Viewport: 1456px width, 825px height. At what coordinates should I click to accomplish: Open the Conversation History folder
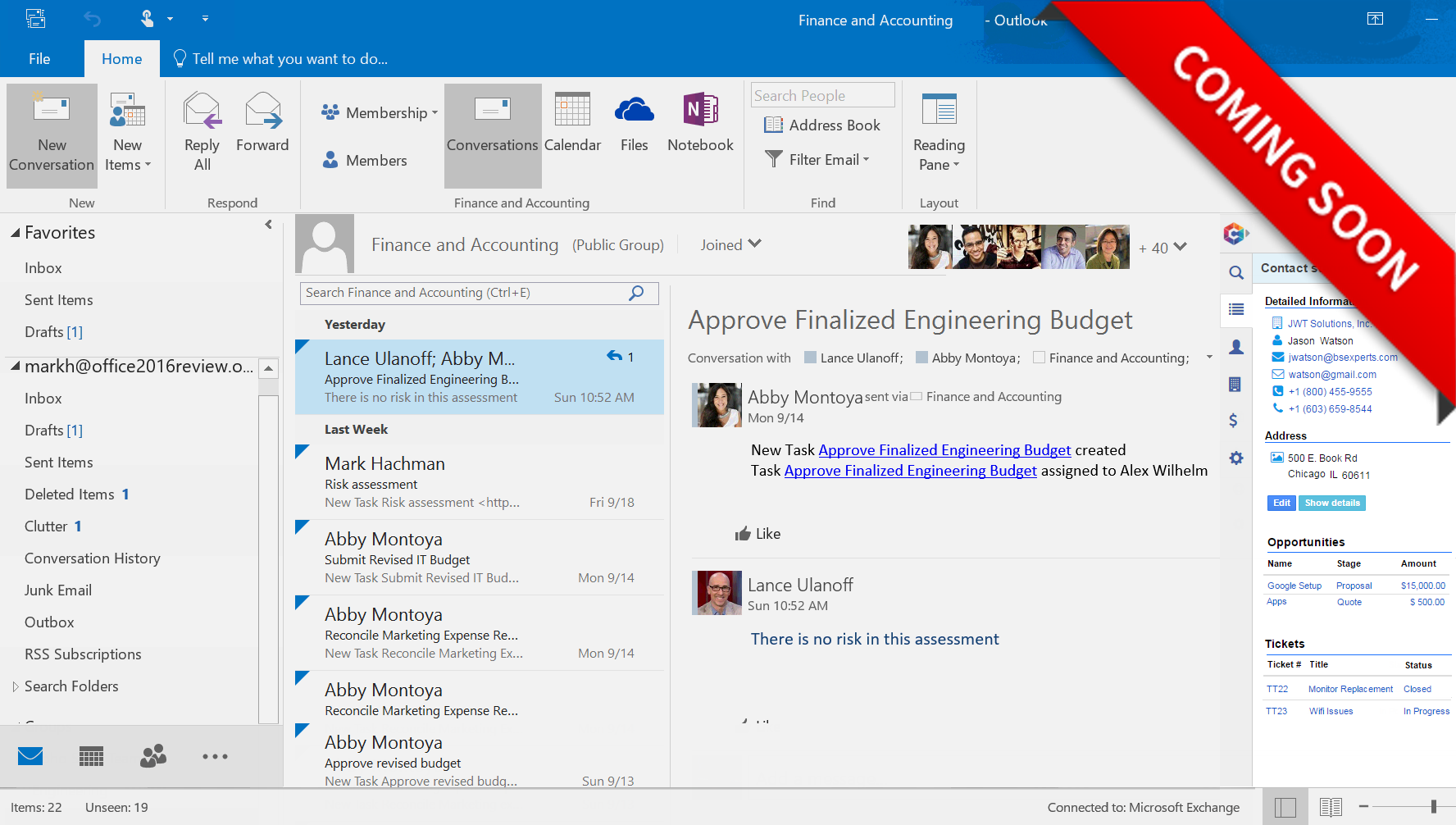pos(93,558)
